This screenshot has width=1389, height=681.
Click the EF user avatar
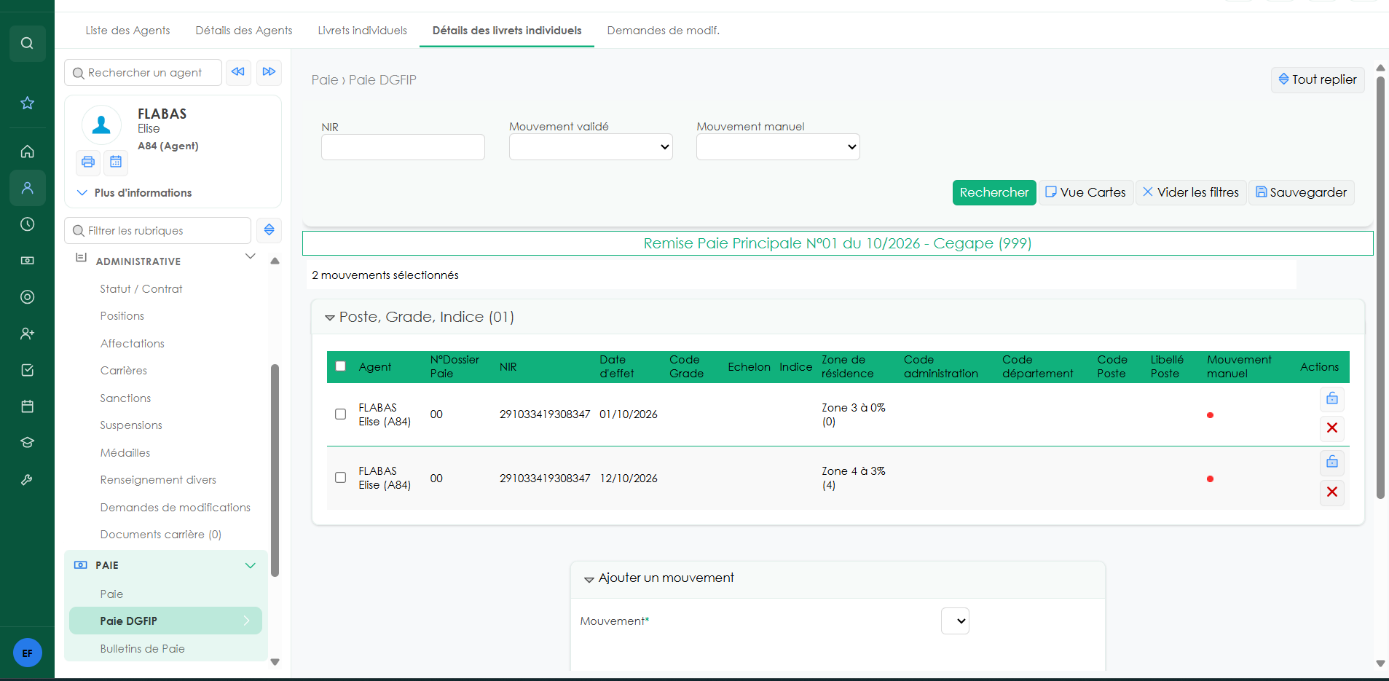(x=27, y=653)
